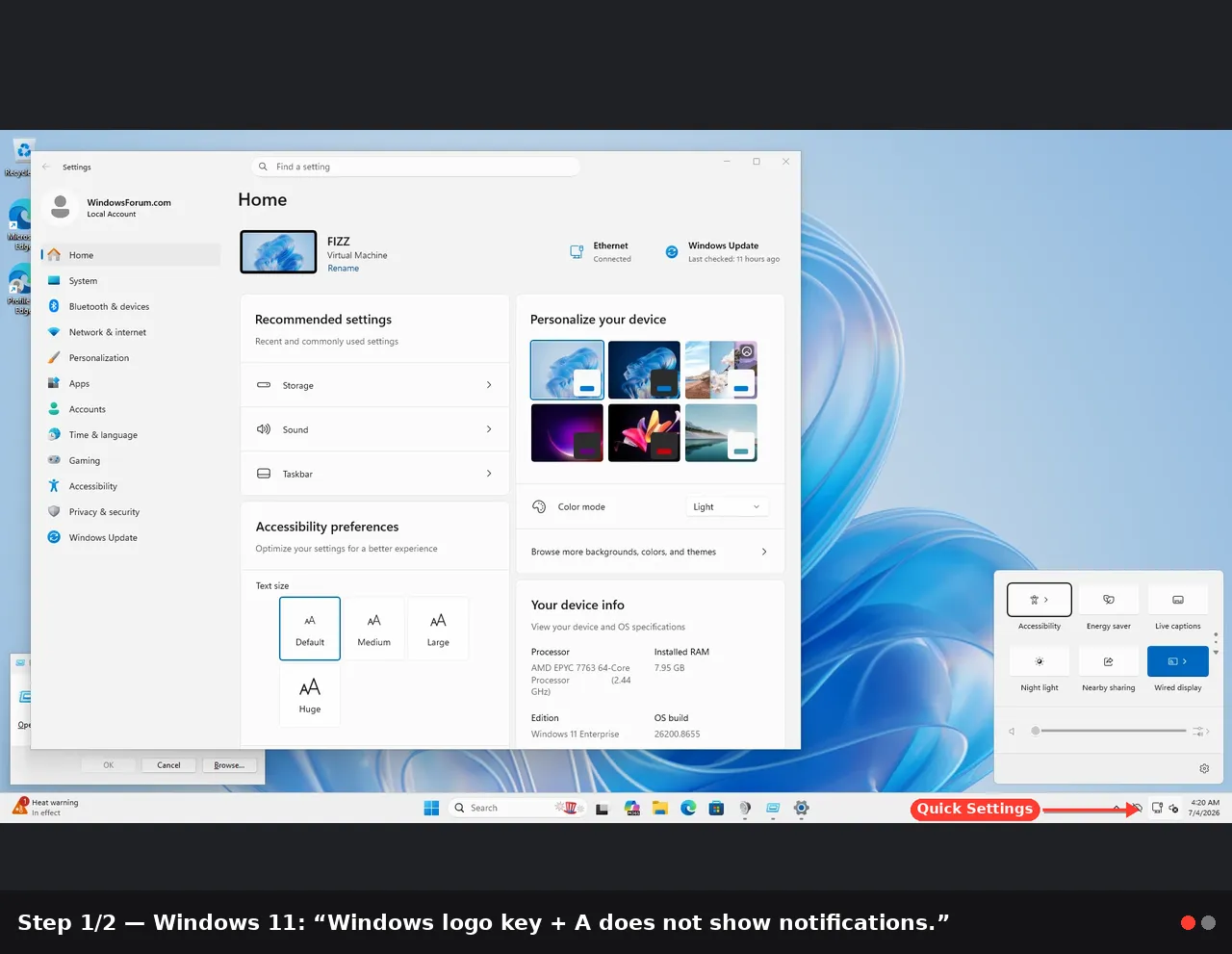
Task: Open Accounts settings
Action: [x=131, y=409]
